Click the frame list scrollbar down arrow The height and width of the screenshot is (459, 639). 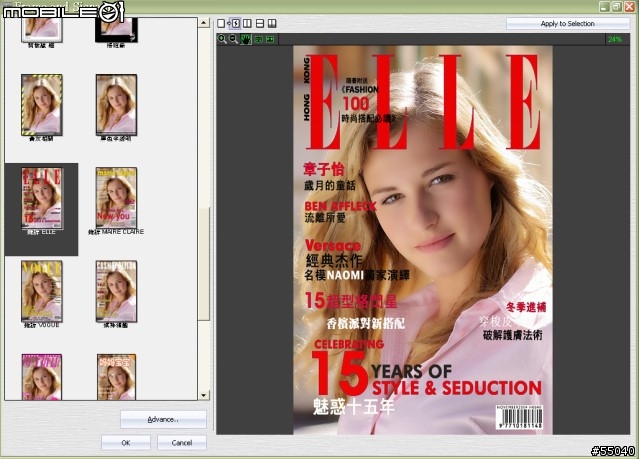tap(204, 395)
